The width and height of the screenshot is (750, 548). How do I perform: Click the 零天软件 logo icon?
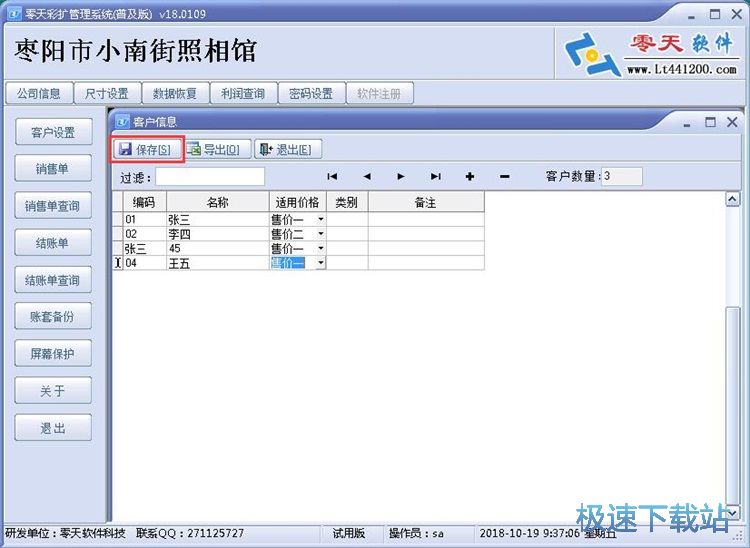click(592, 54)
